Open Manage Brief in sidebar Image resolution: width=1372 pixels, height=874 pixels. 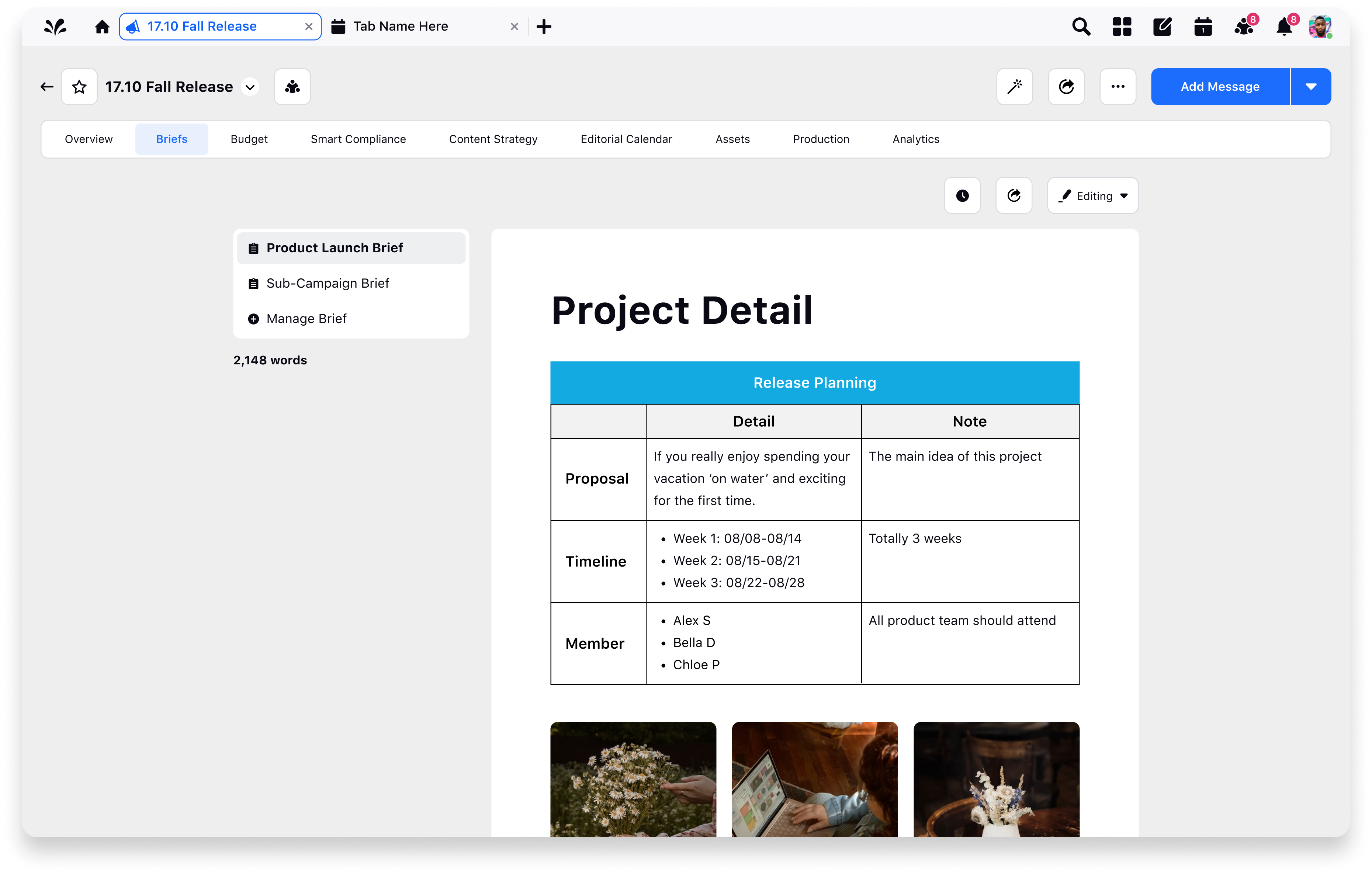(x=306, y=319)
